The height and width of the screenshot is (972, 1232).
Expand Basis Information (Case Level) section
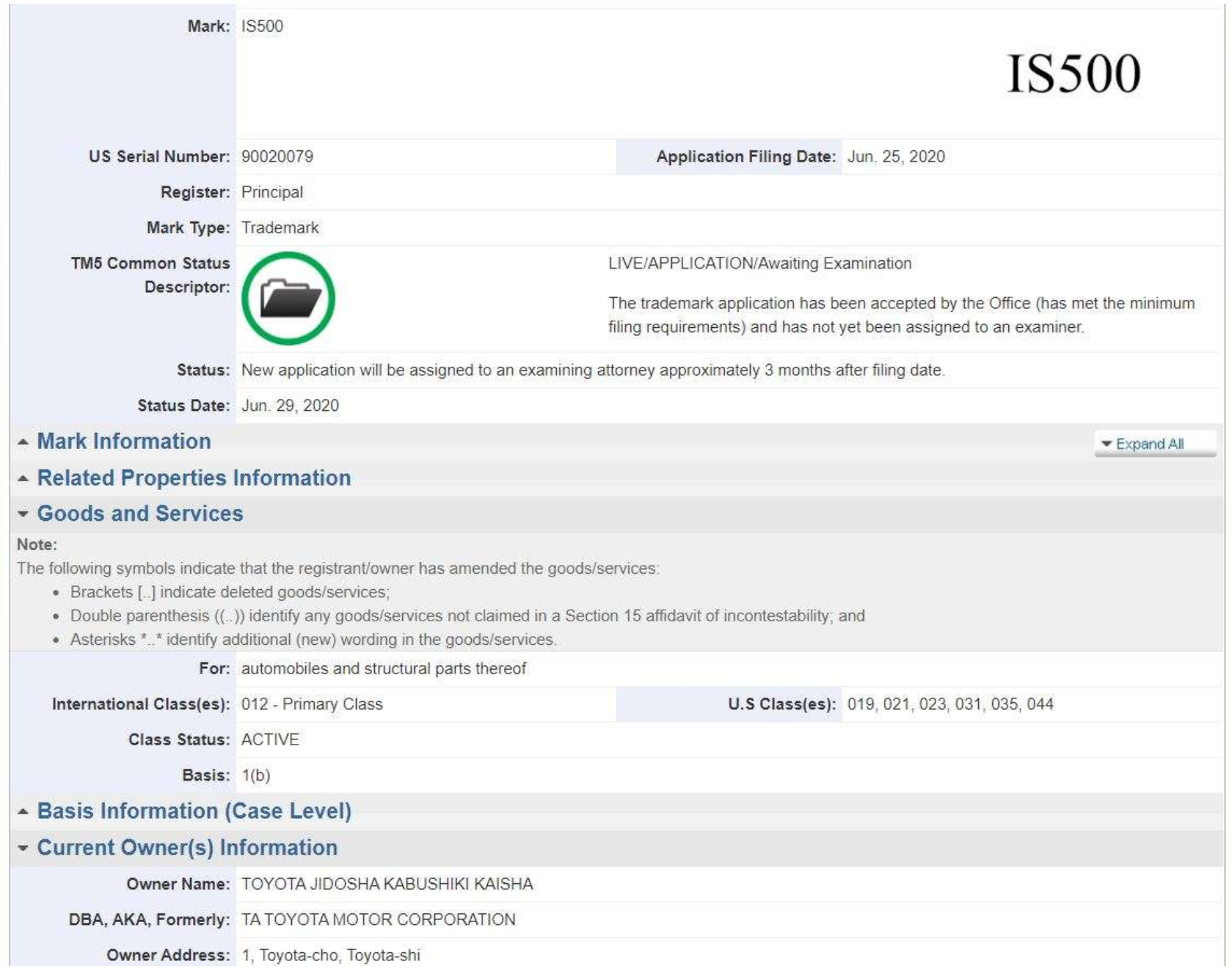(x=194, y=811)
